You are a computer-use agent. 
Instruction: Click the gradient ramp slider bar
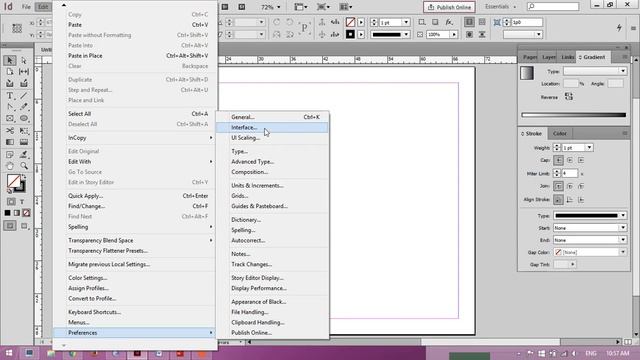click(x=573, y=115)
